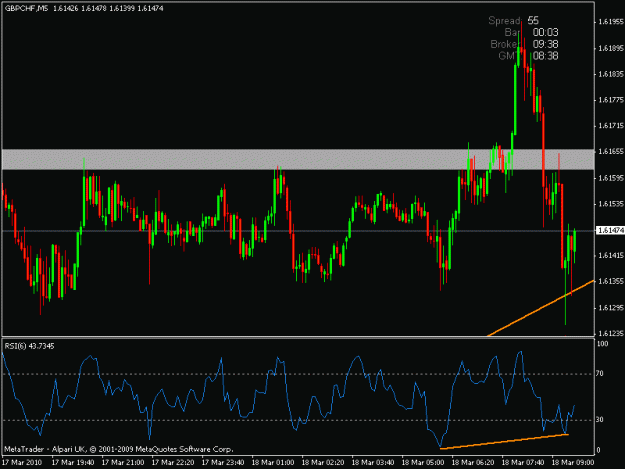Click the 17 Mar 22:20 time label
This screenshot has width=625, height=469.
pyautogui.click(x=173, y=463)
